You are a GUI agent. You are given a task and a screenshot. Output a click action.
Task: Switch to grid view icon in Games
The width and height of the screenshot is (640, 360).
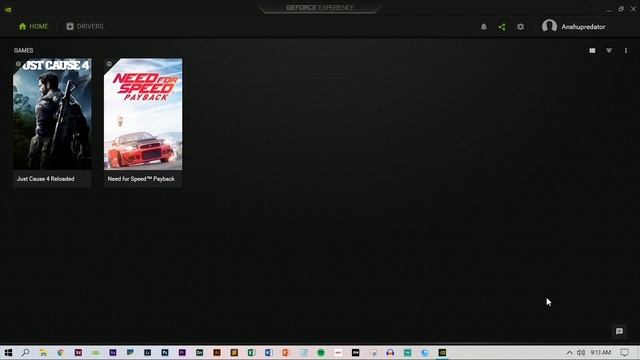[x=592, y=51]
